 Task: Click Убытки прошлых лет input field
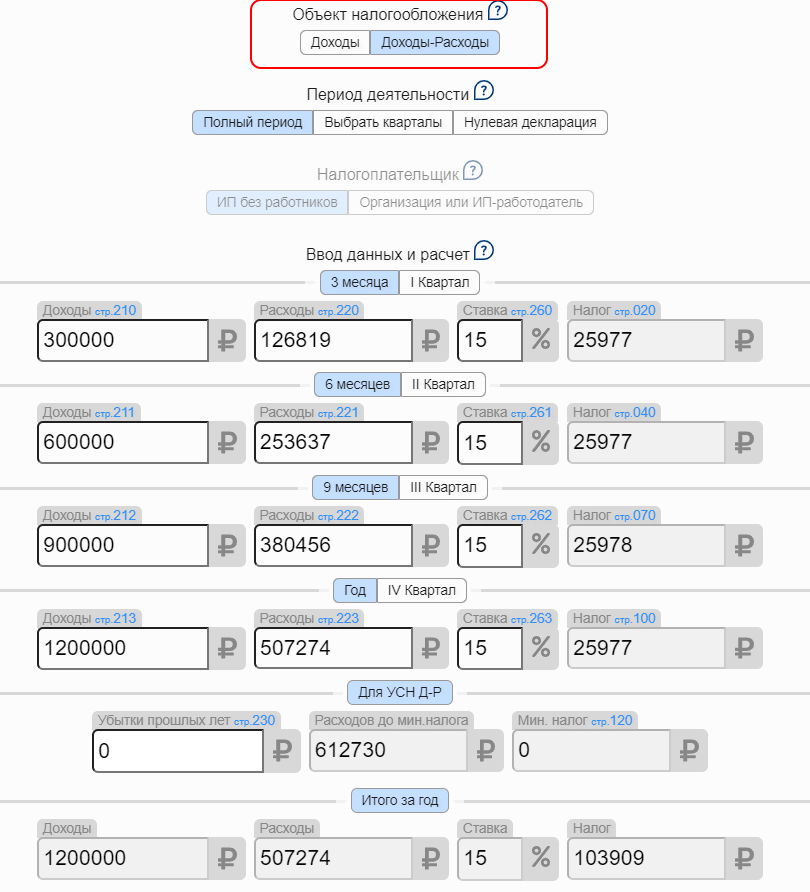178,750
